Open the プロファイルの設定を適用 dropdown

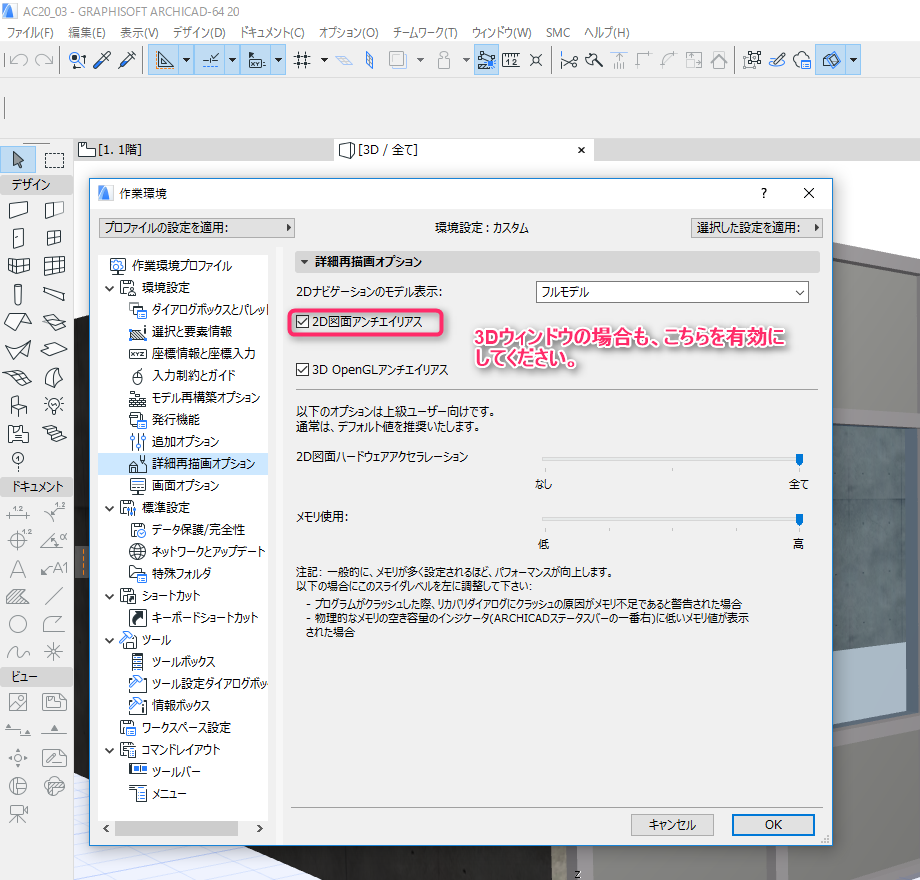click(x=197, y=228)
